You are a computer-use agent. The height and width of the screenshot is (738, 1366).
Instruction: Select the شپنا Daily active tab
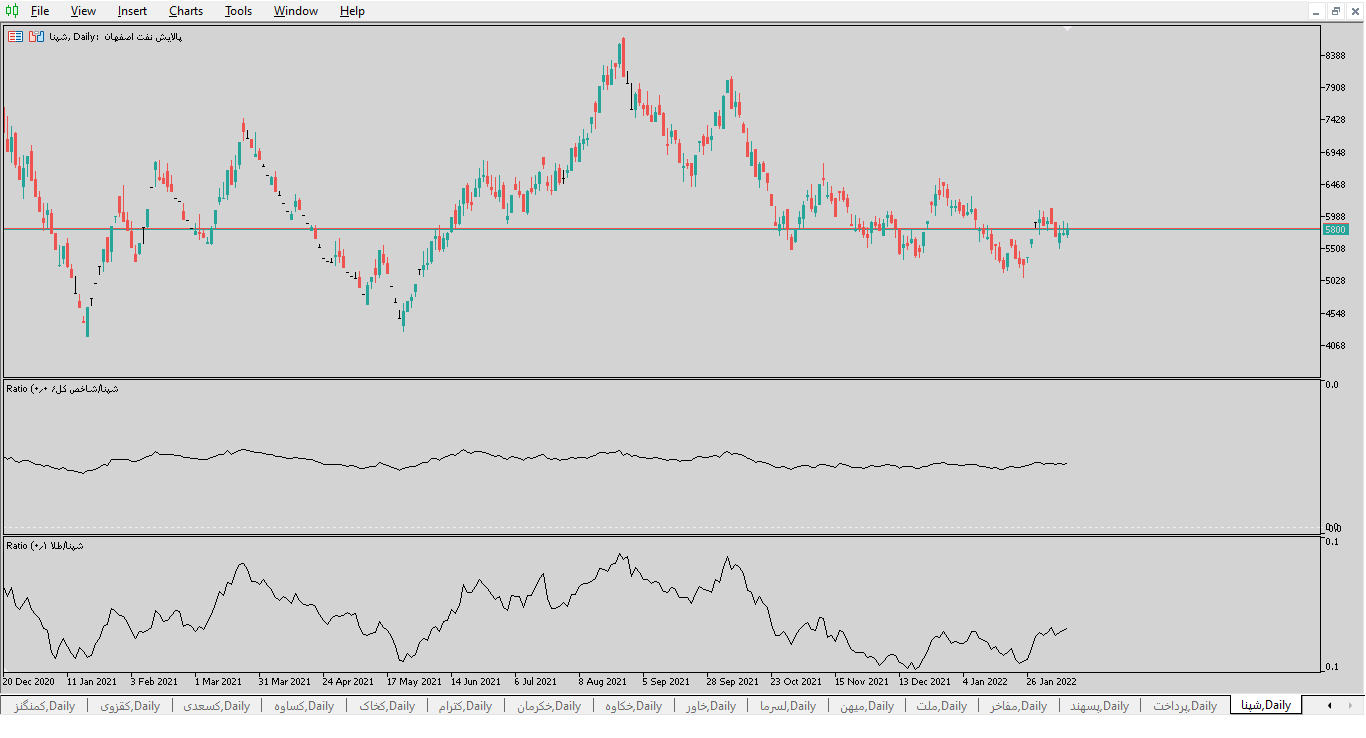coord(1266,705)
